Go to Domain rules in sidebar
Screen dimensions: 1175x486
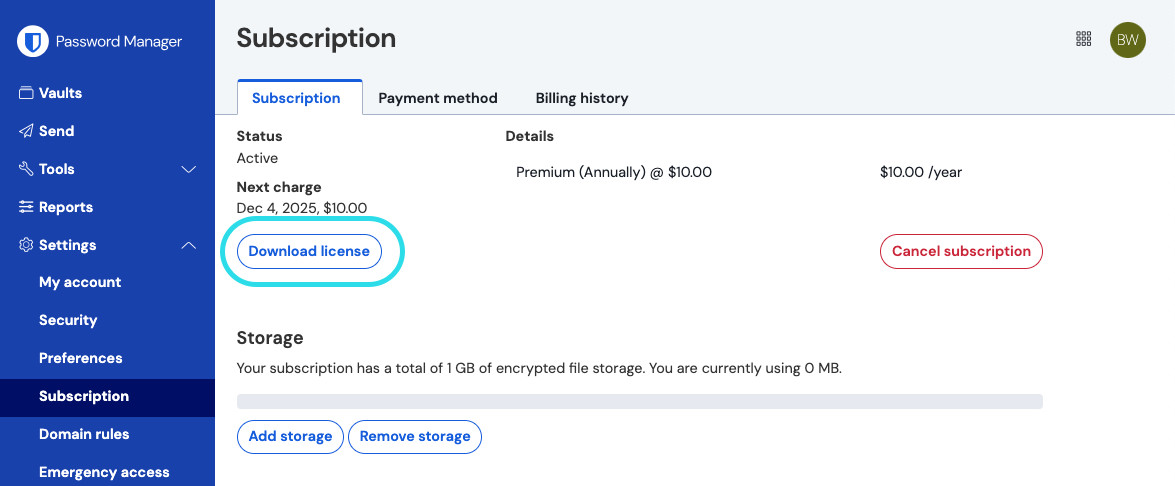[84, 434]
